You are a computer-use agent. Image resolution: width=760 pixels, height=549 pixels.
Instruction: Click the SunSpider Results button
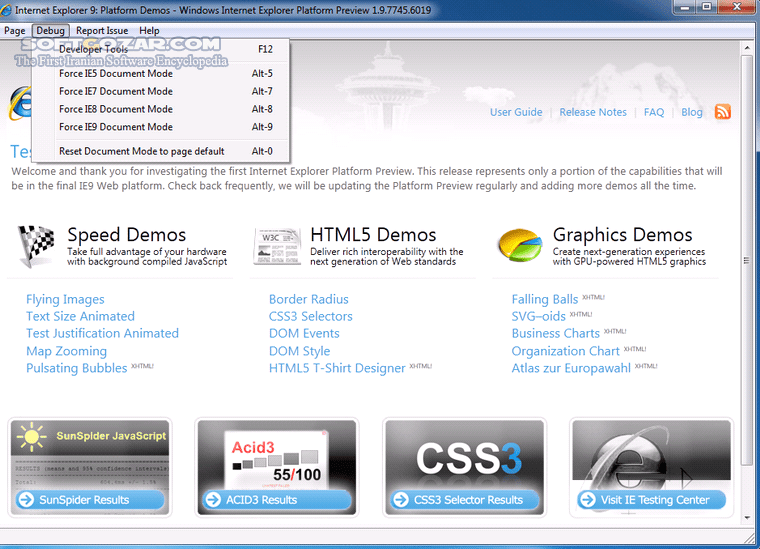pos(90,500)
